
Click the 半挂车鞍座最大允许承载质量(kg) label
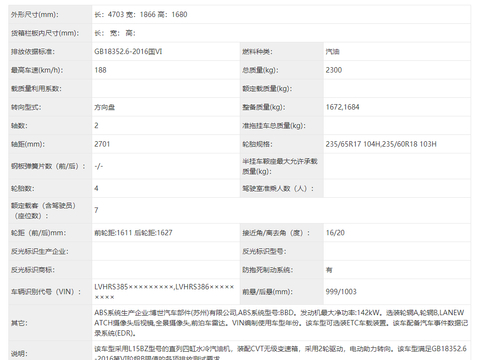280,166
